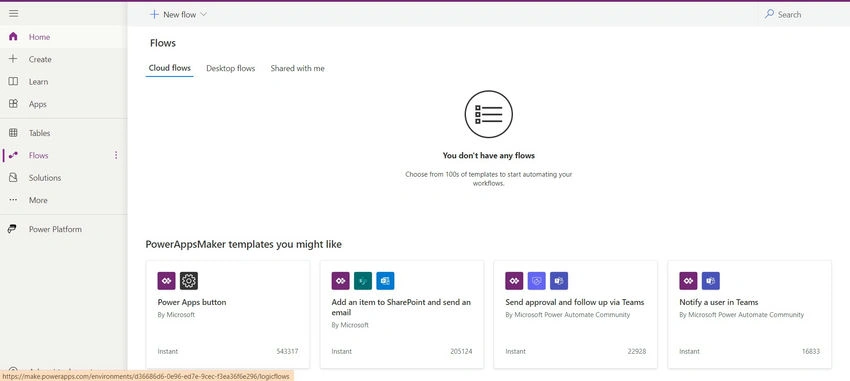Open Notify a user in Teams template

(x=750, y=314)
